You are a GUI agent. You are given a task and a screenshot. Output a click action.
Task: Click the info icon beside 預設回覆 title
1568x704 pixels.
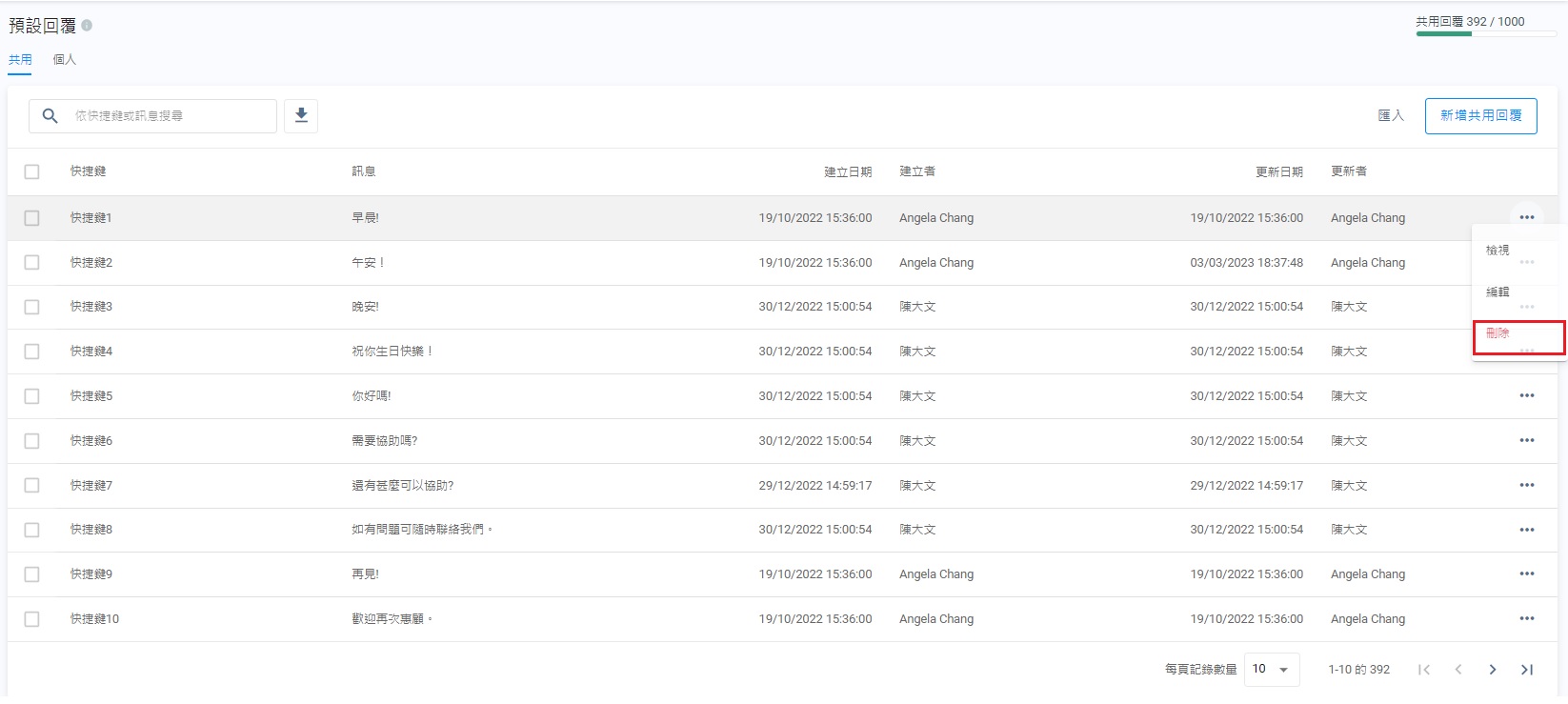pos(87,26)
